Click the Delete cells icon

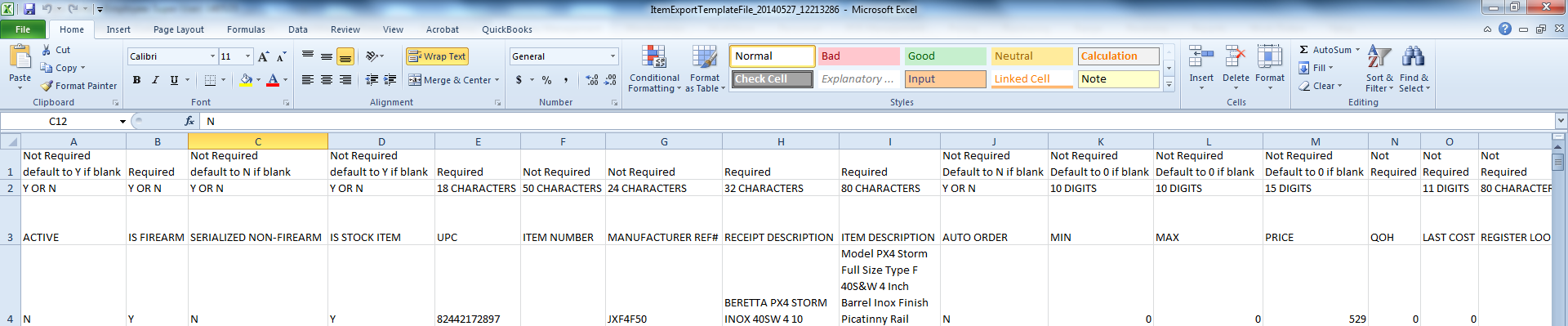pyautogui.click(x=1236, y=57)
